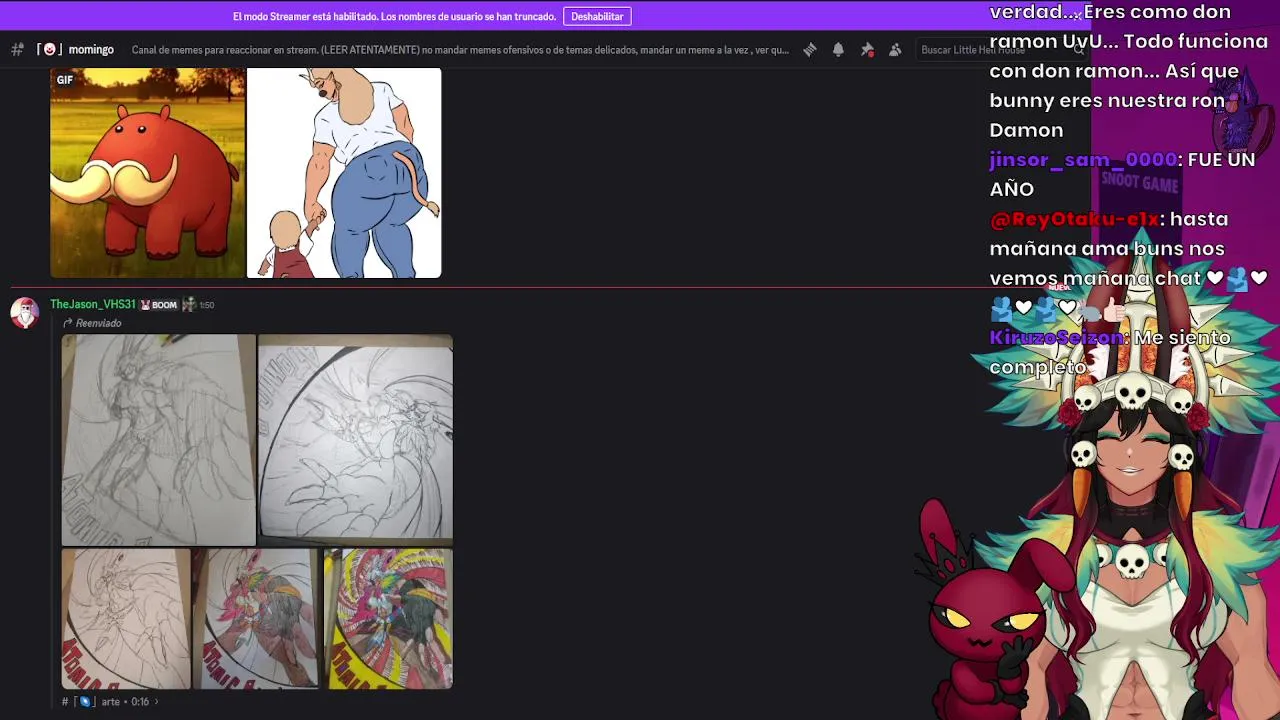Screen dimensions: 1280x720
Task: Click @ReyOtaku-e1x username in stream chat
Action: [1074, 219]
